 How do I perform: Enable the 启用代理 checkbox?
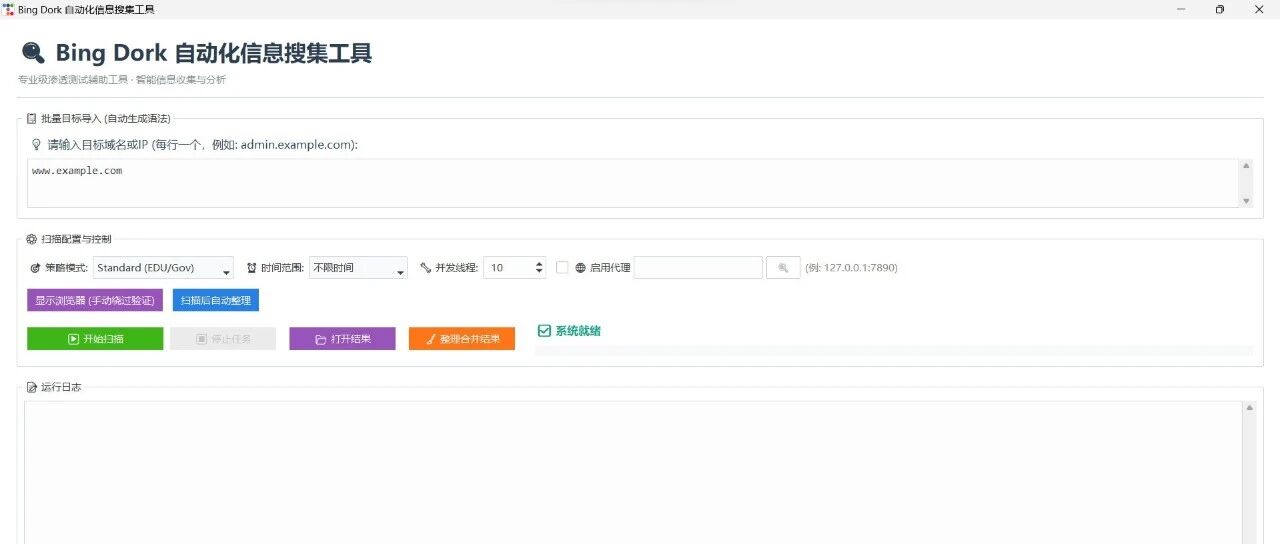pos(562,268)
